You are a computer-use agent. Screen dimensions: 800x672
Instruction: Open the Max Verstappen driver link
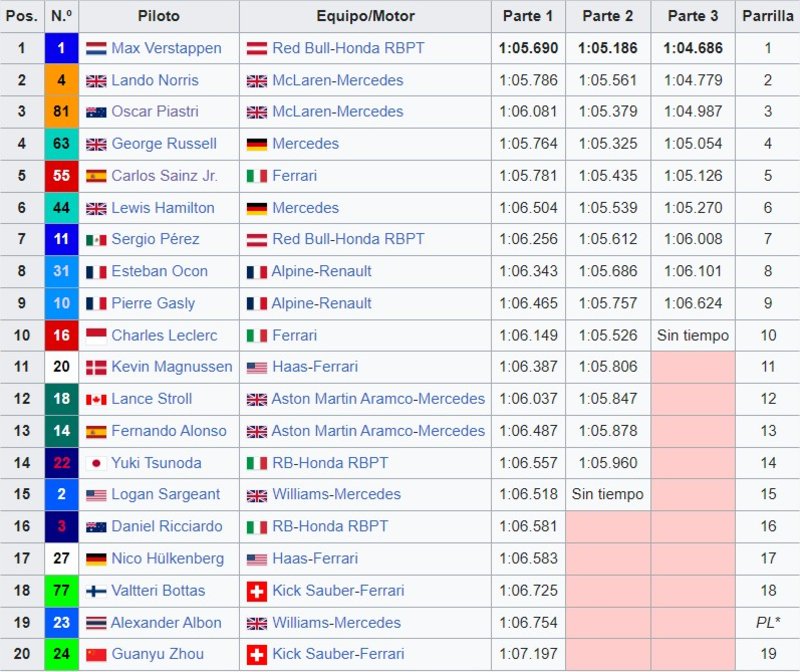click(x=166, y=48)
